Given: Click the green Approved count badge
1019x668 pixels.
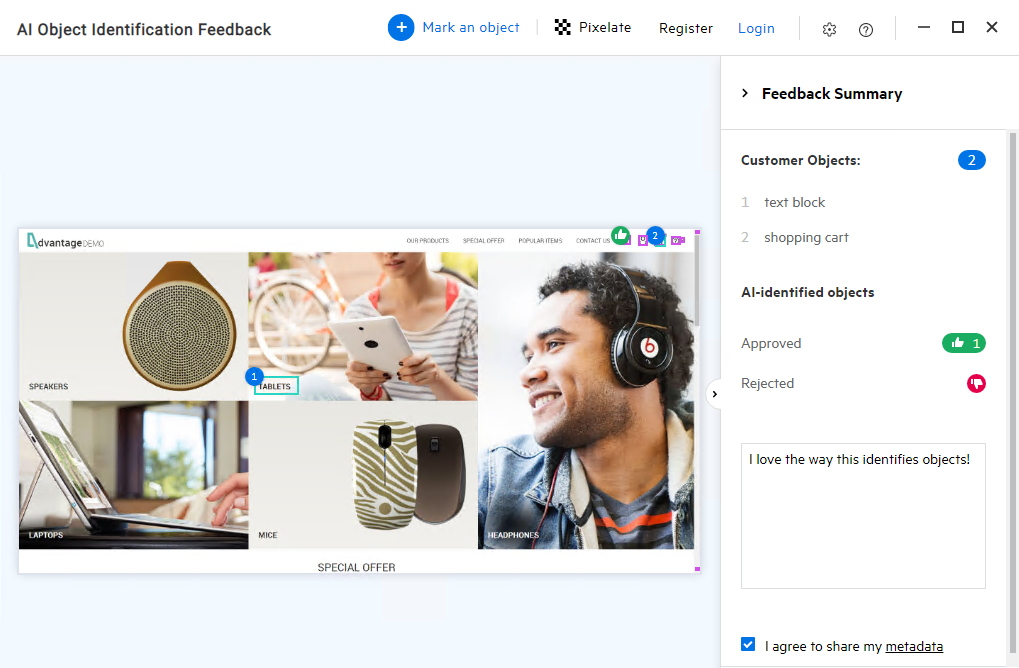Looking at the screenshot, I should point(964,343).
